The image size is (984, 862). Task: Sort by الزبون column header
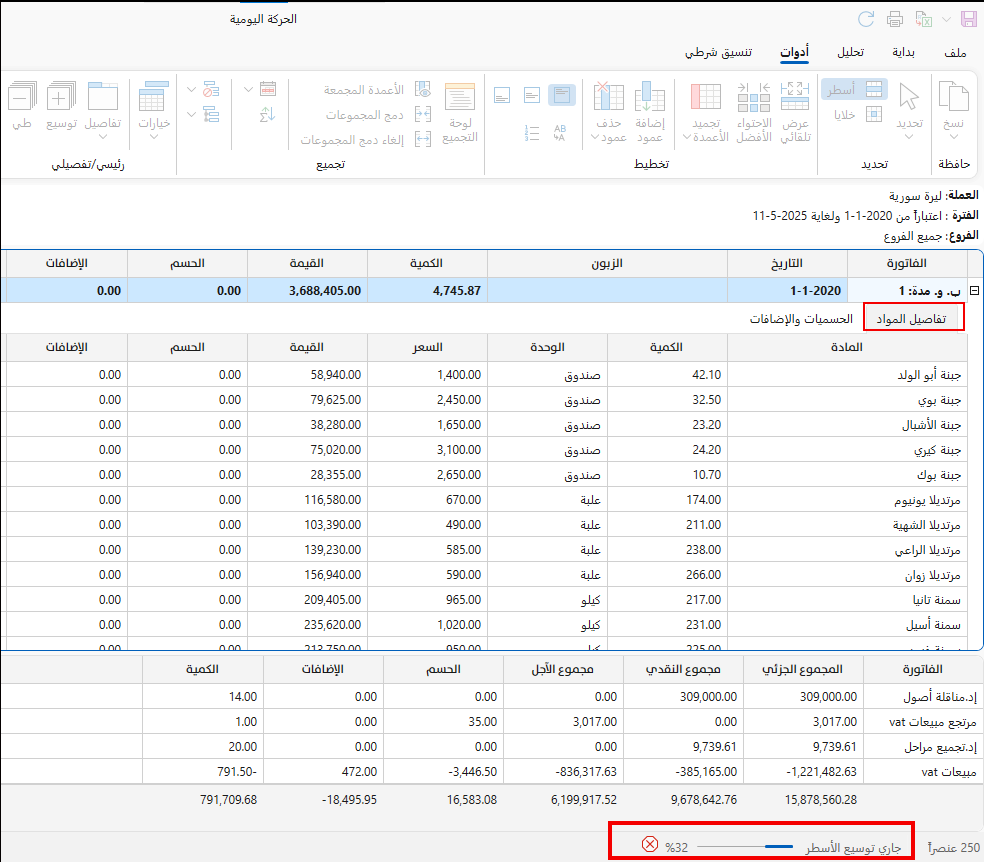click(607, 263)
